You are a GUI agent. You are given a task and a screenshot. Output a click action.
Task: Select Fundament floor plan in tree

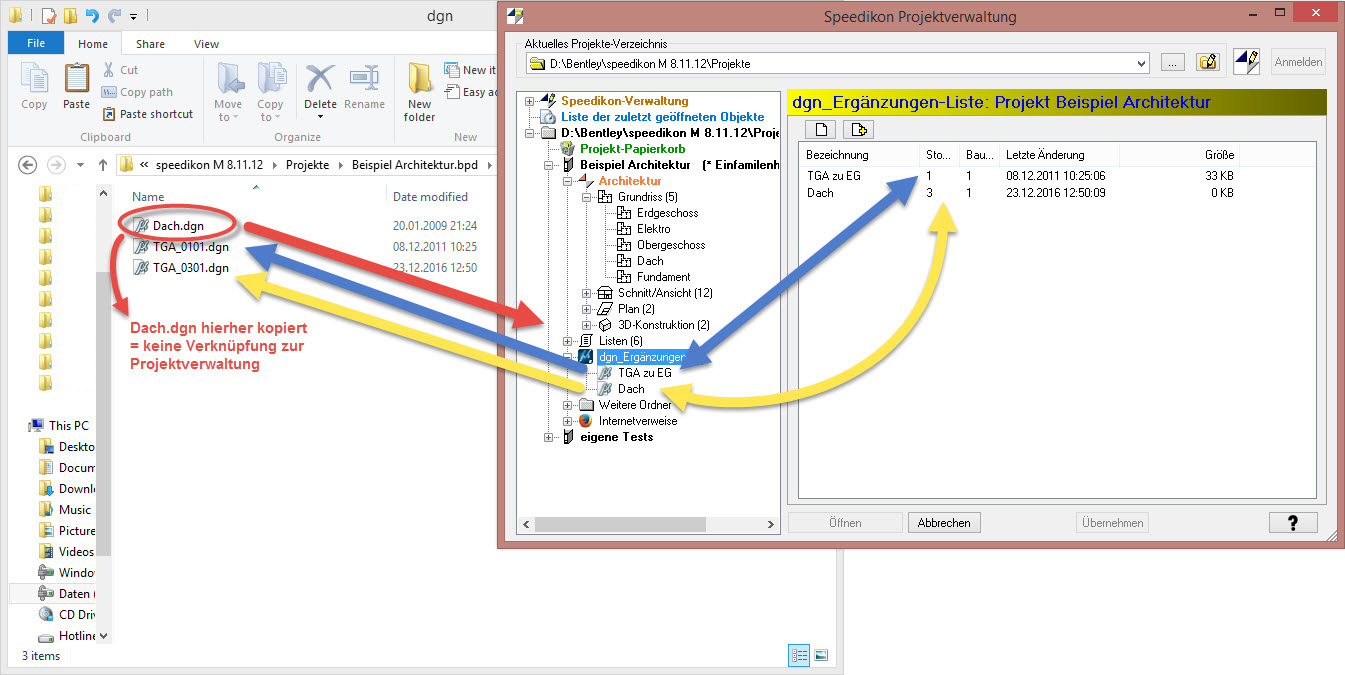click(x=663, y=277)
